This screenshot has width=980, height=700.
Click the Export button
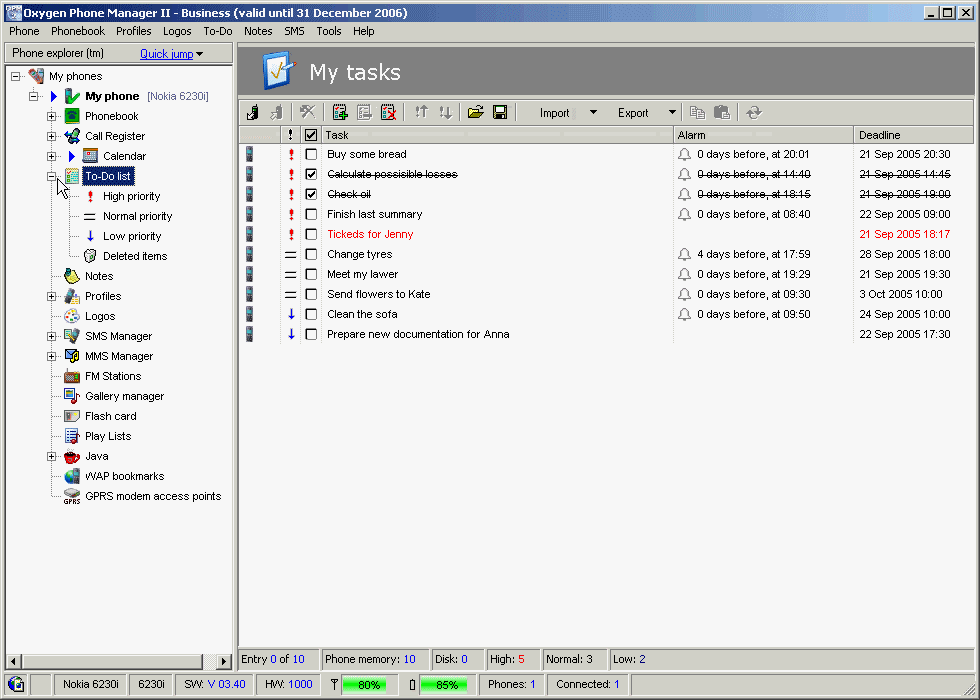tap(633, 112)
